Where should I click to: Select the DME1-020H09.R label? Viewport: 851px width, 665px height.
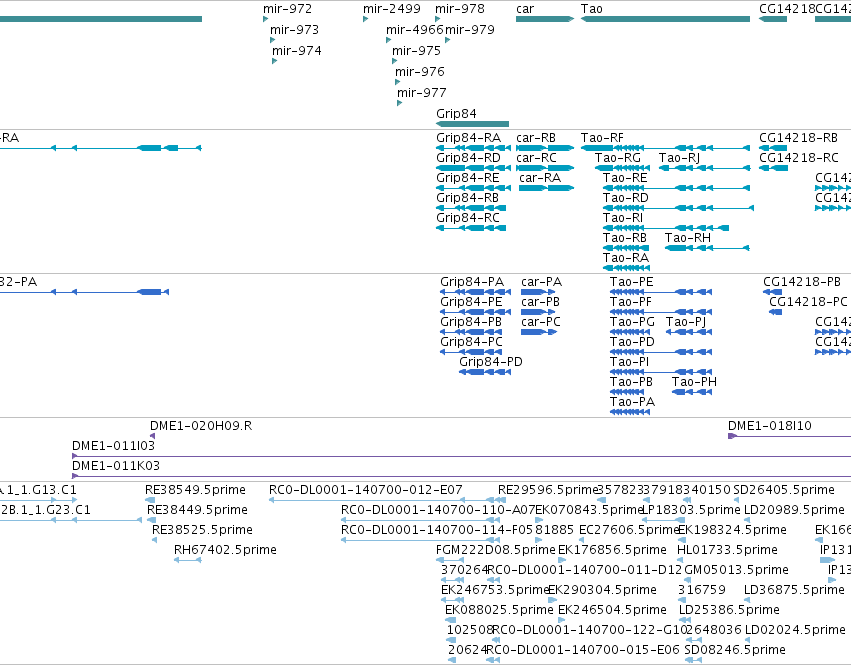pos(201,426)
